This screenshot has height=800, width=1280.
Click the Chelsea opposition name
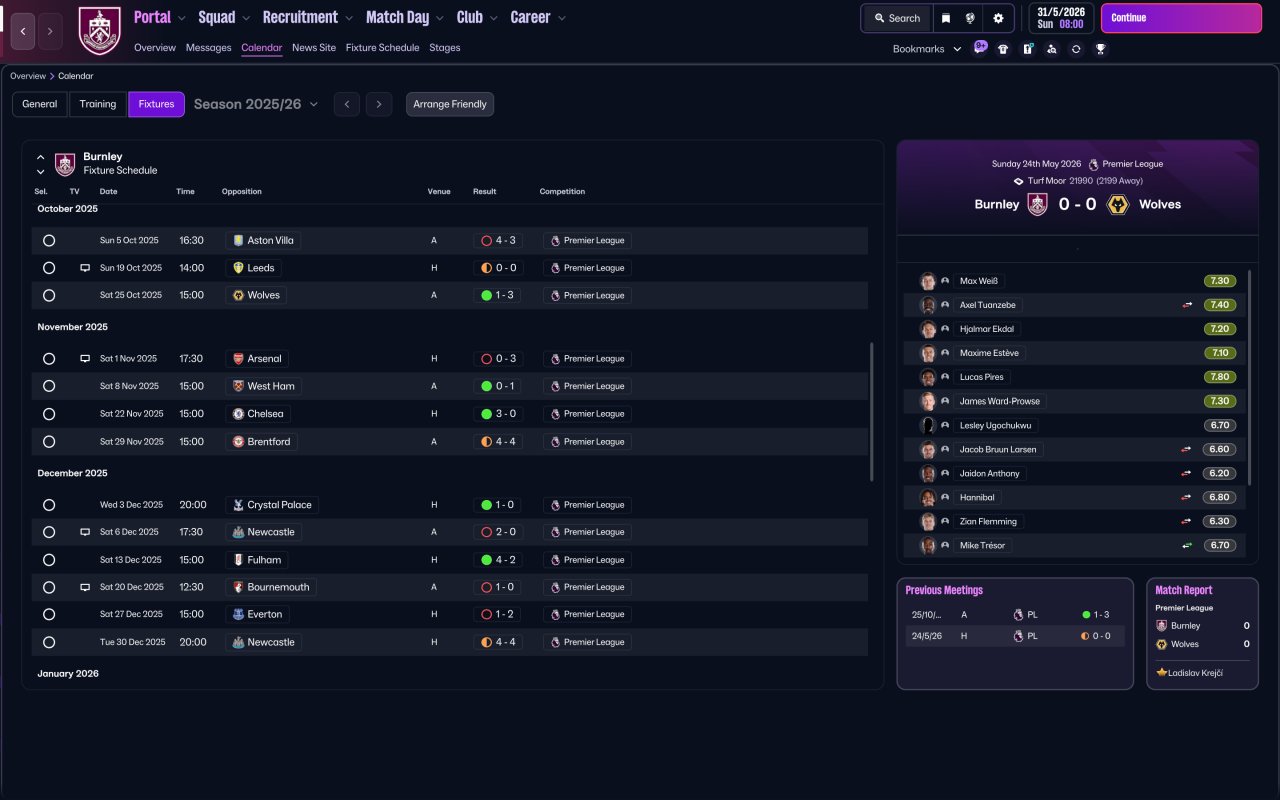pos(266,414)
